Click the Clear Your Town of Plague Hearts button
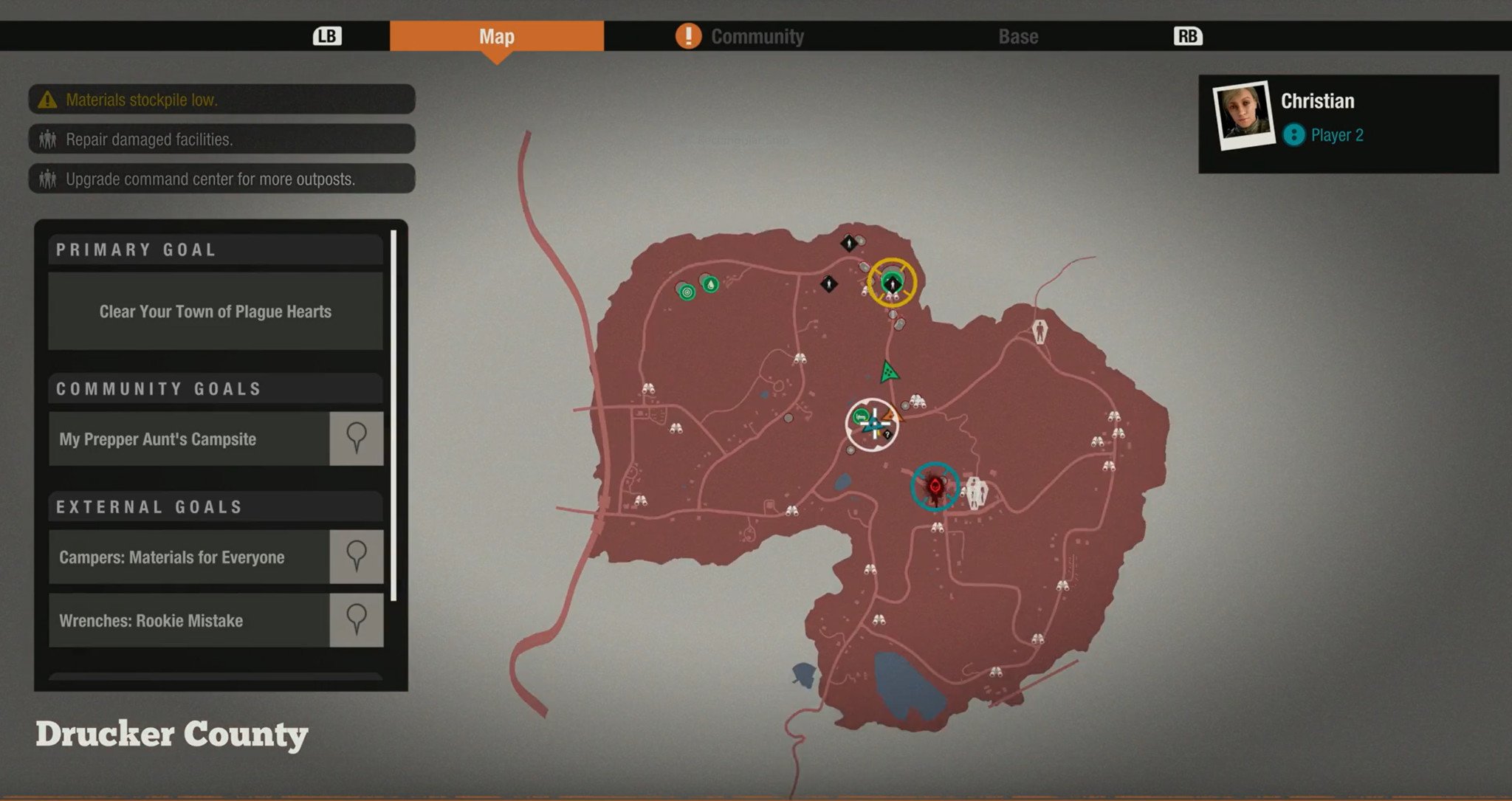This screenshot has height=801, width=1512. [x=214, y=311]
